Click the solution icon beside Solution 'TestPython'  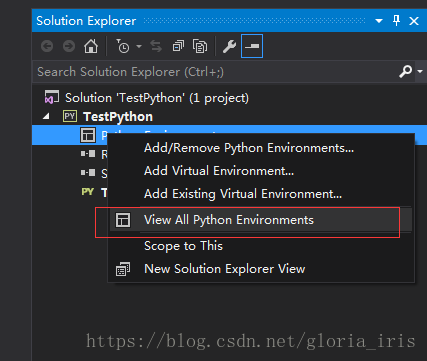[52, 97]
